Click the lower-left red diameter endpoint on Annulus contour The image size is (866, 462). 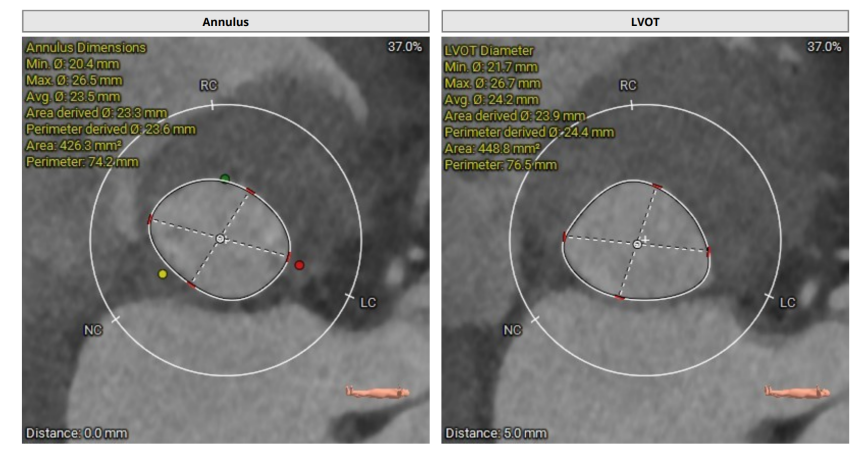191,285
